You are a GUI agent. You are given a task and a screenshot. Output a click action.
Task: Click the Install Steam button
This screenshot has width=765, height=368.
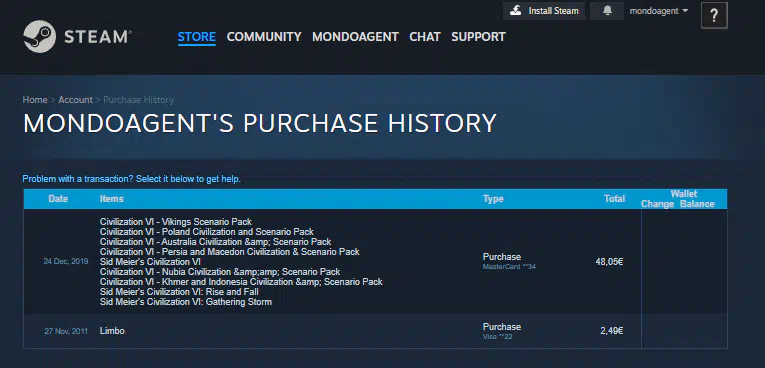tap(544, 11)
